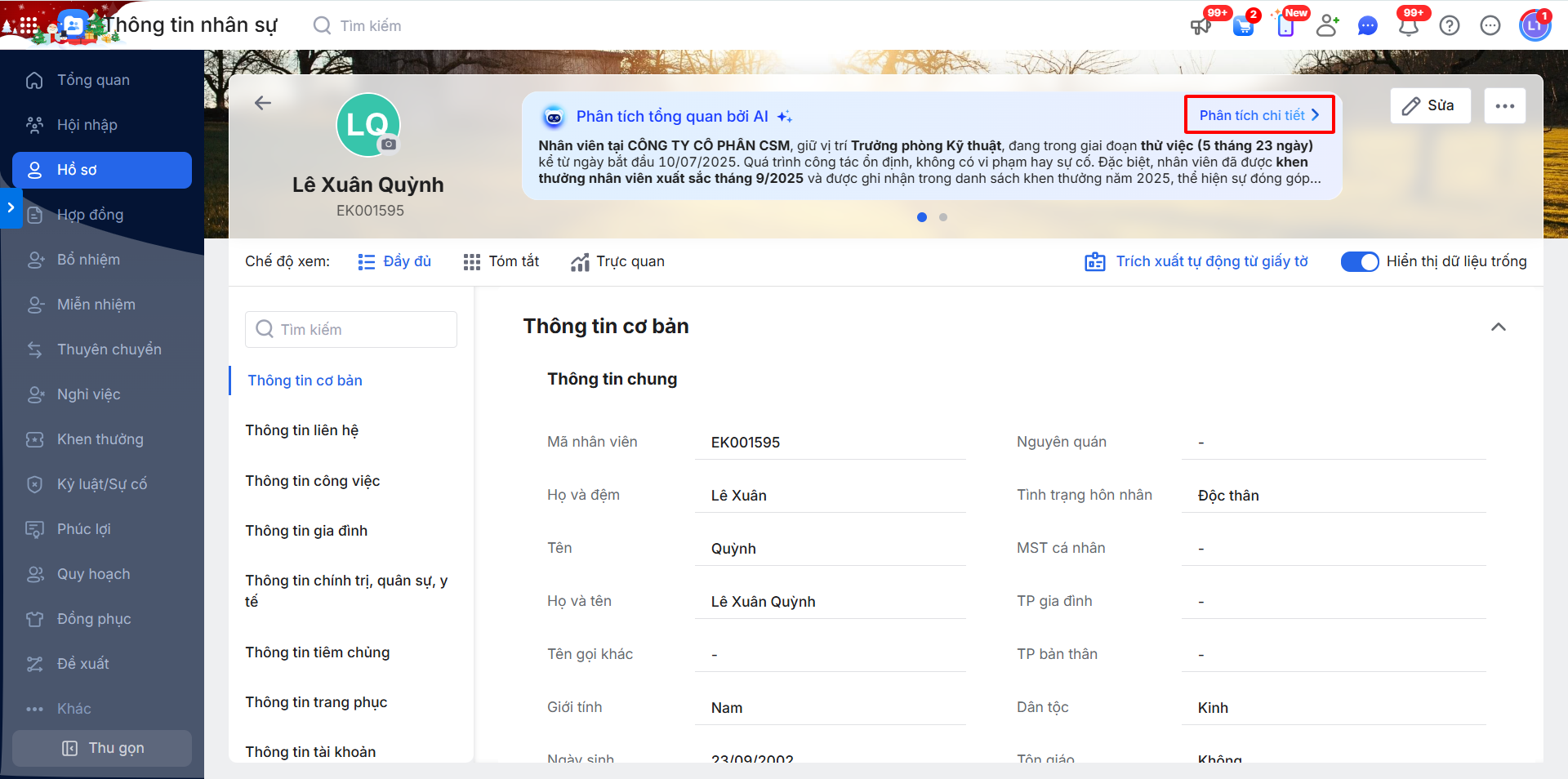The image size is (1568, 779).
Task: Open Quy hoạch in sidebar
Action: pos(102,574)
